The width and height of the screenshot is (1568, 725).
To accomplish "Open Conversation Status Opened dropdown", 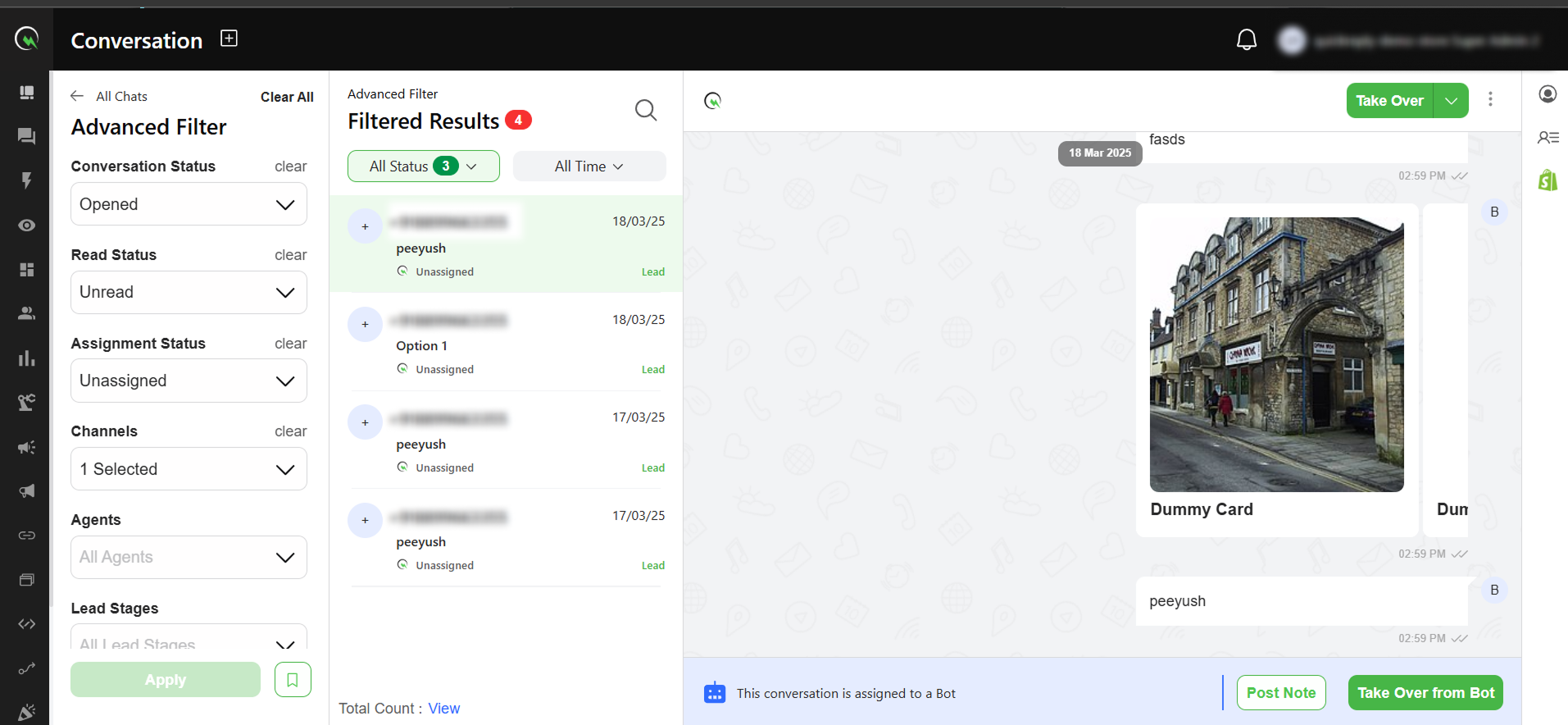I will point(189,204).
